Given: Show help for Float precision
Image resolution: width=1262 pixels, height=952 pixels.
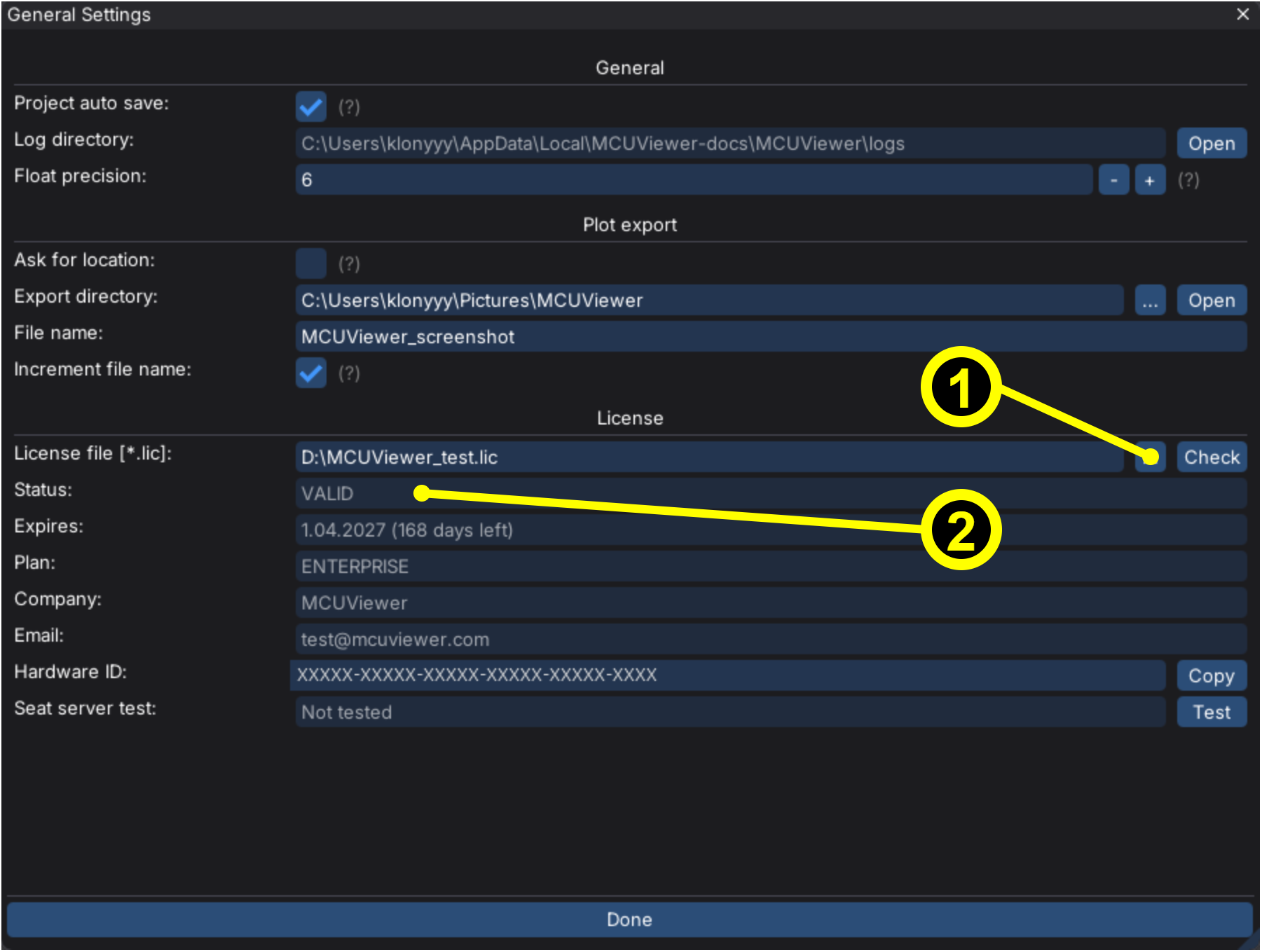Looking at the screenshot, I should tap(1188, 180).
